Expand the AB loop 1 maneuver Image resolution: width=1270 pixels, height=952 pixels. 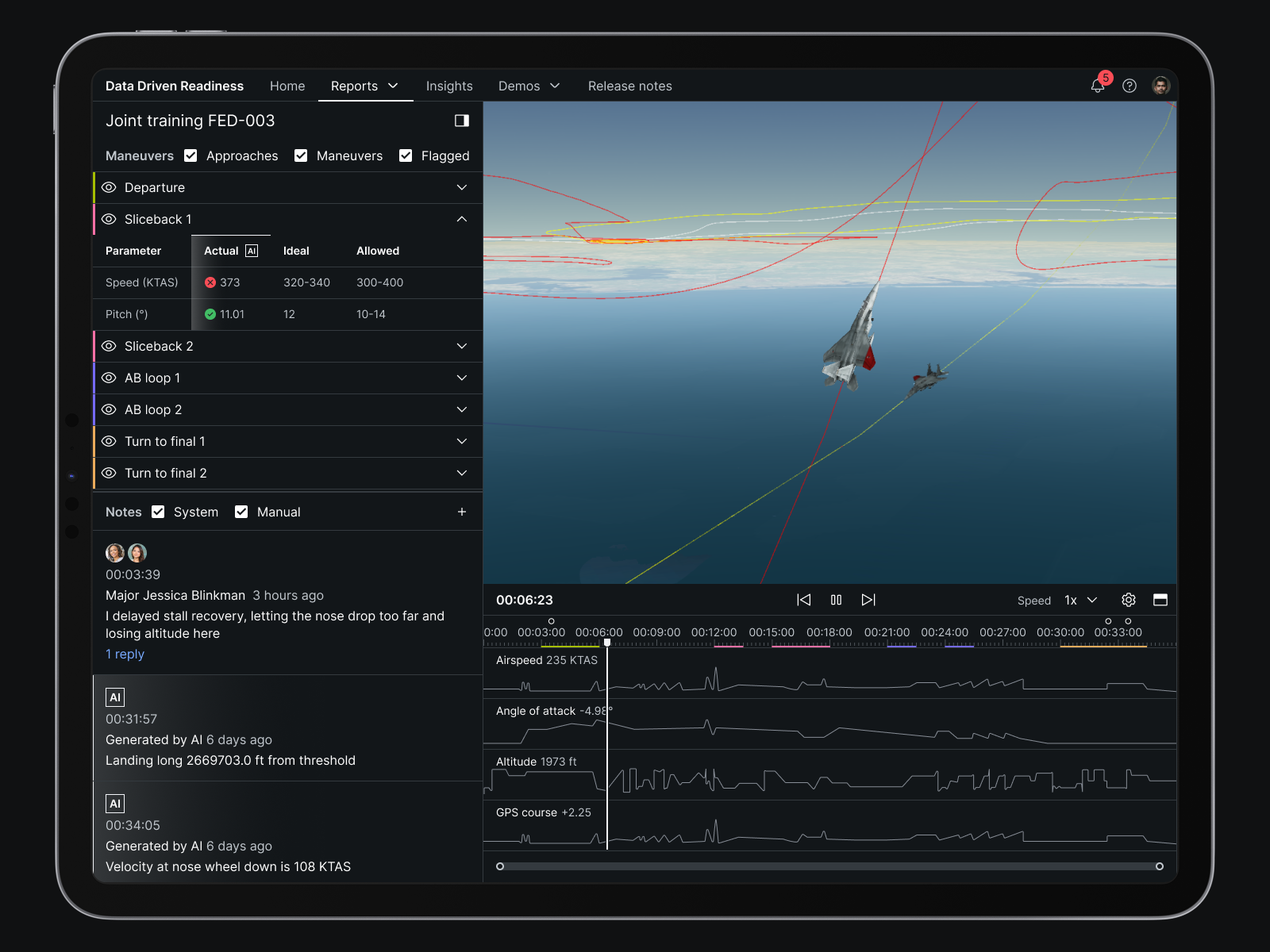[461, 378]
